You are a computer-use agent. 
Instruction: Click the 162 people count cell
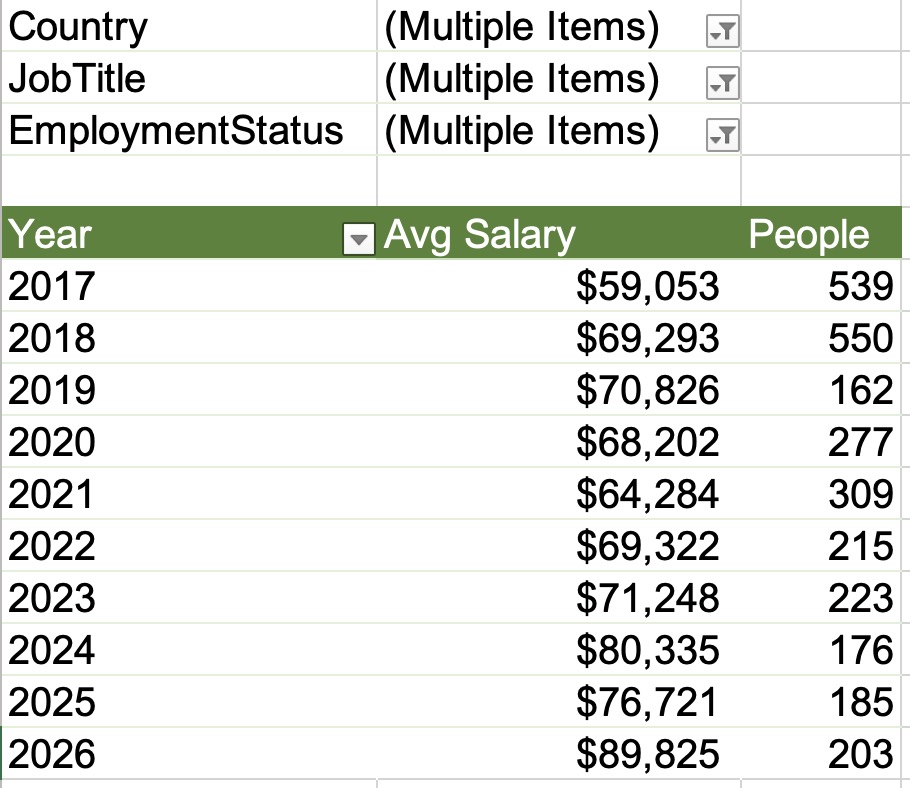[x=861, y=390]
